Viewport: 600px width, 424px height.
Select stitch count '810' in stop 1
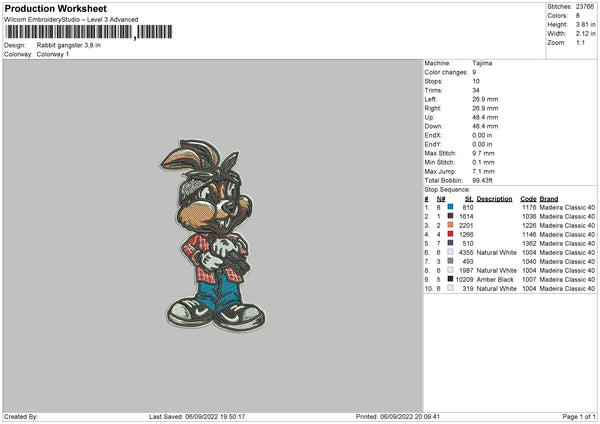(x=468, y=207)
